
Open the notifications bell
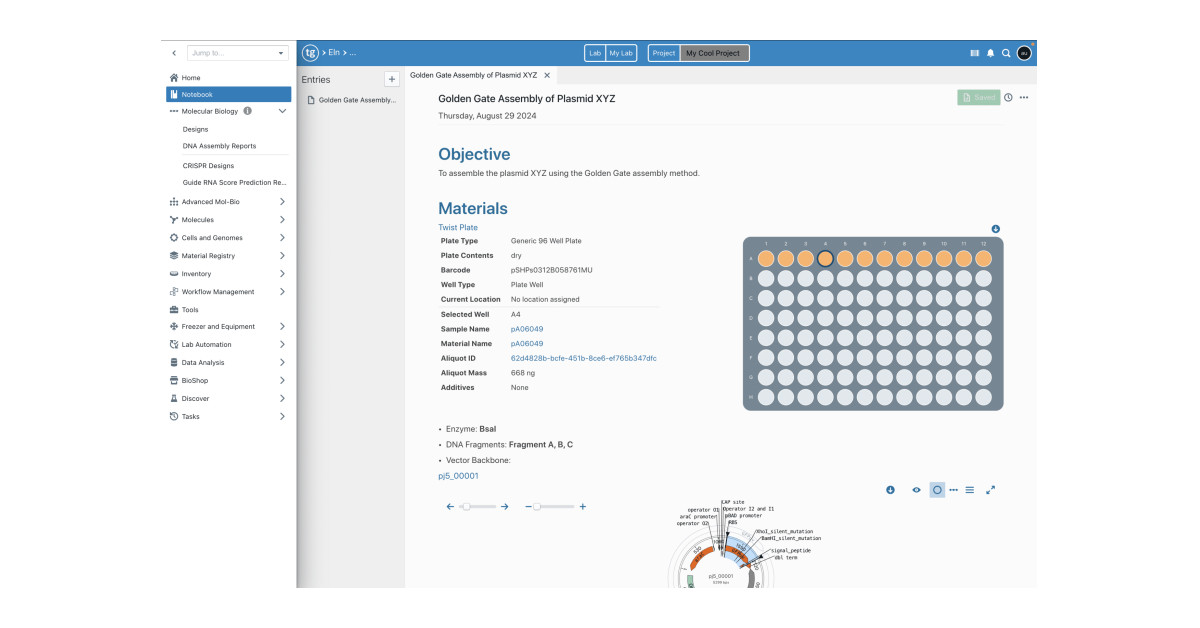pos(991,53)
